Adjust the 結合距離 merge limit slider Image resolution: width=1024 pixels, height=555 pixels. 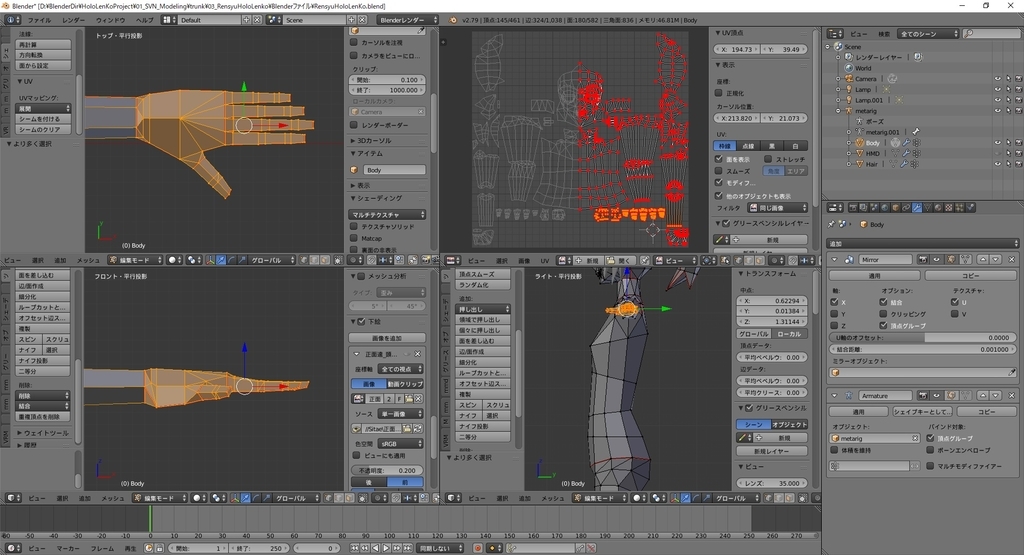[x=923, y=349]
